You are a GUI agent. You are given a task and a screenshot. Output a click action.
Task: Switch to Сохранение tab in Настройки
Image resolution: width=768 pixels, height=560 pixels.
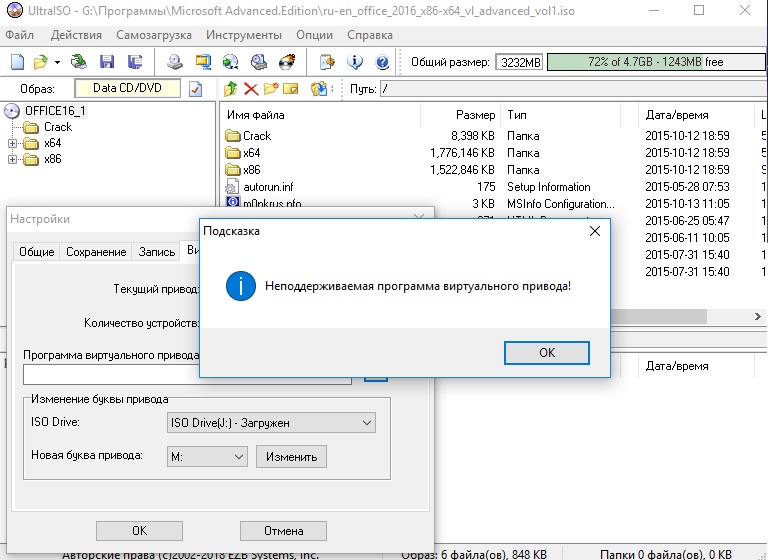[x=96, y=252]
